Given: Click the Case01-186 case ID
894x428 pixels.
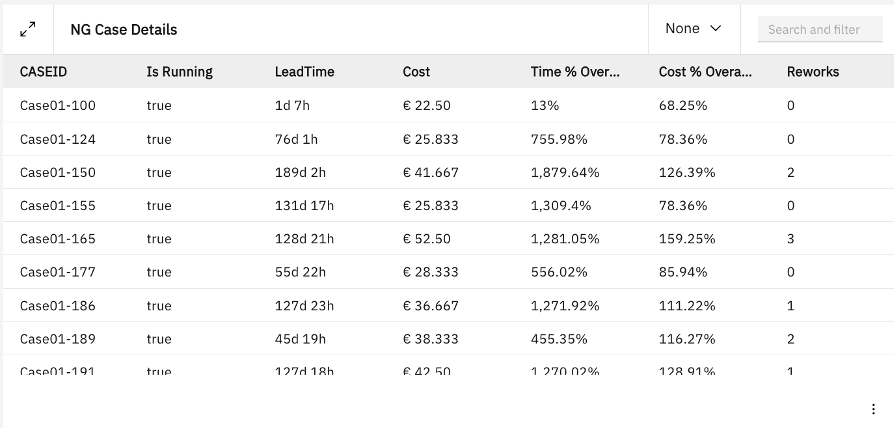Looking at the screenshot, I should coord(58,306).
